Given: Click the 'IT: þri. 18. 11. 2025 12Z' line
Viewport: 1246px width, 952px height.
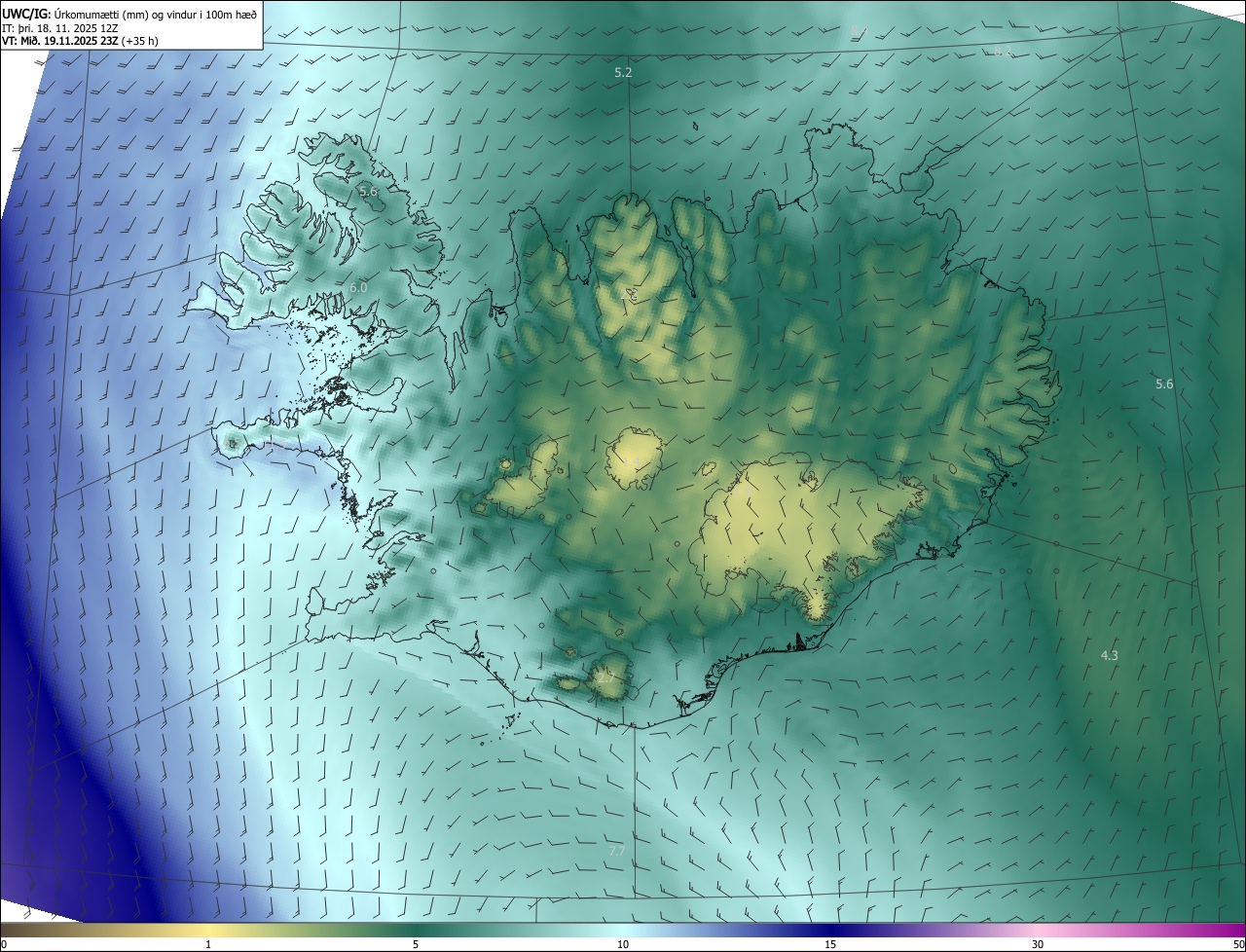Looking at the screenshot, I should (60, 27).
